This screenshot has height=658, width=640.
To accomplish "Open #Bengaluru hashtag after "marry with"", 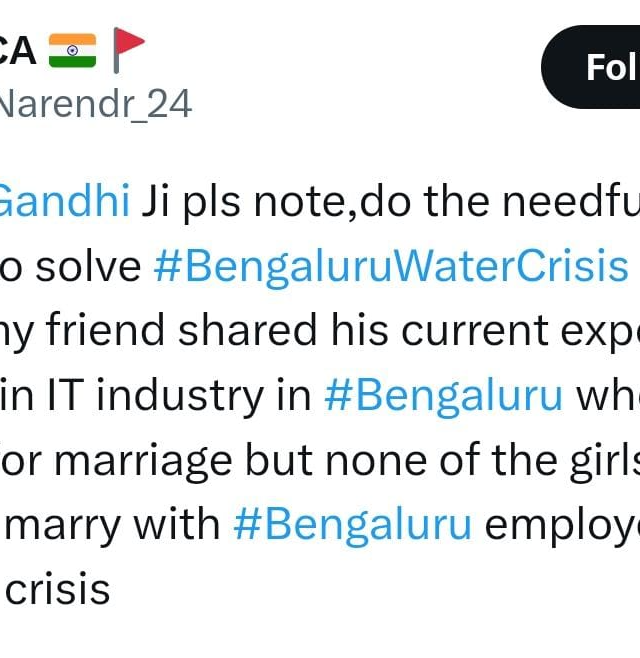I will [352, 524].
